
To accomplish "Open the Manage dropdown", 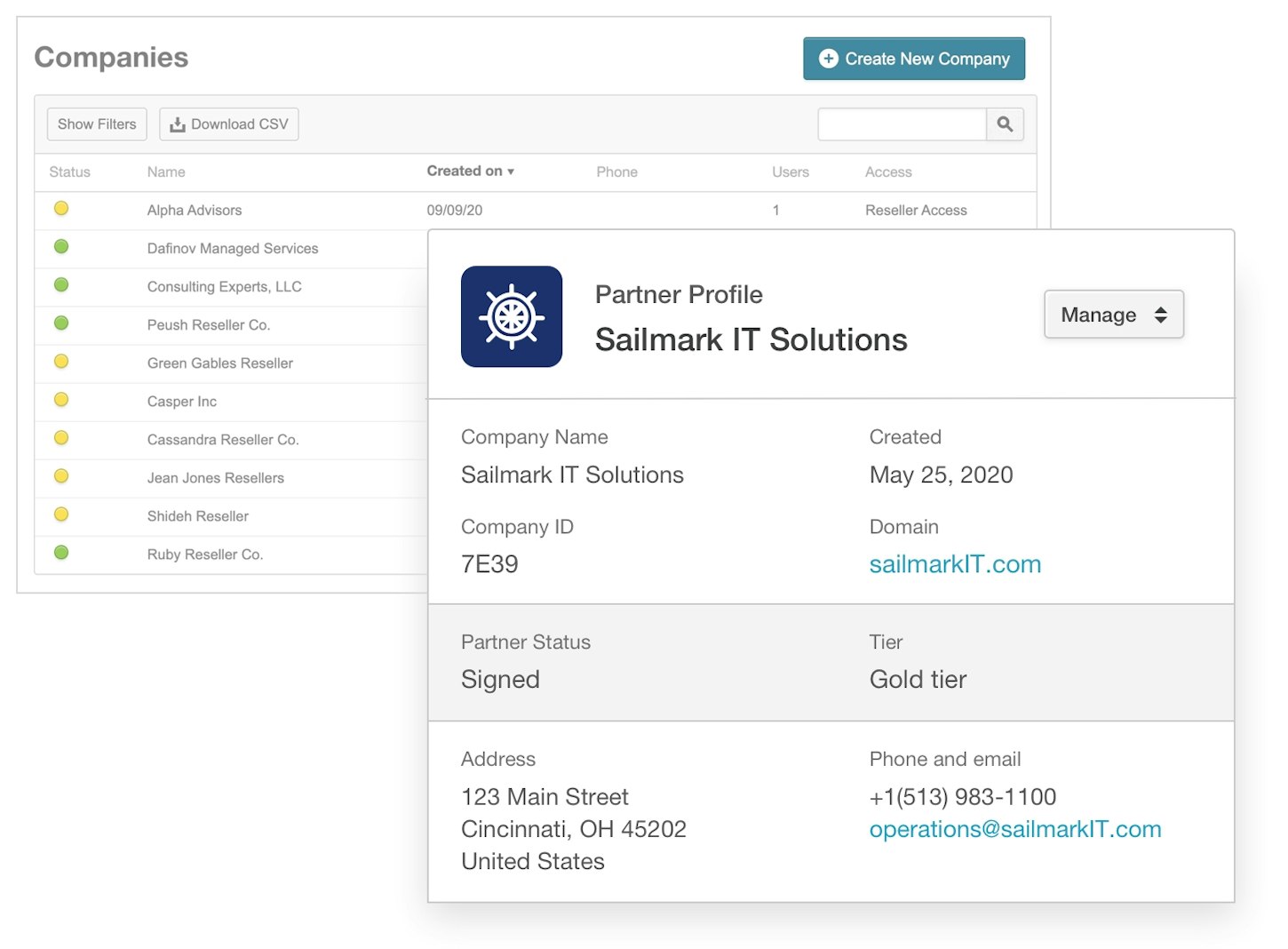I will (x=1113, y=315).
